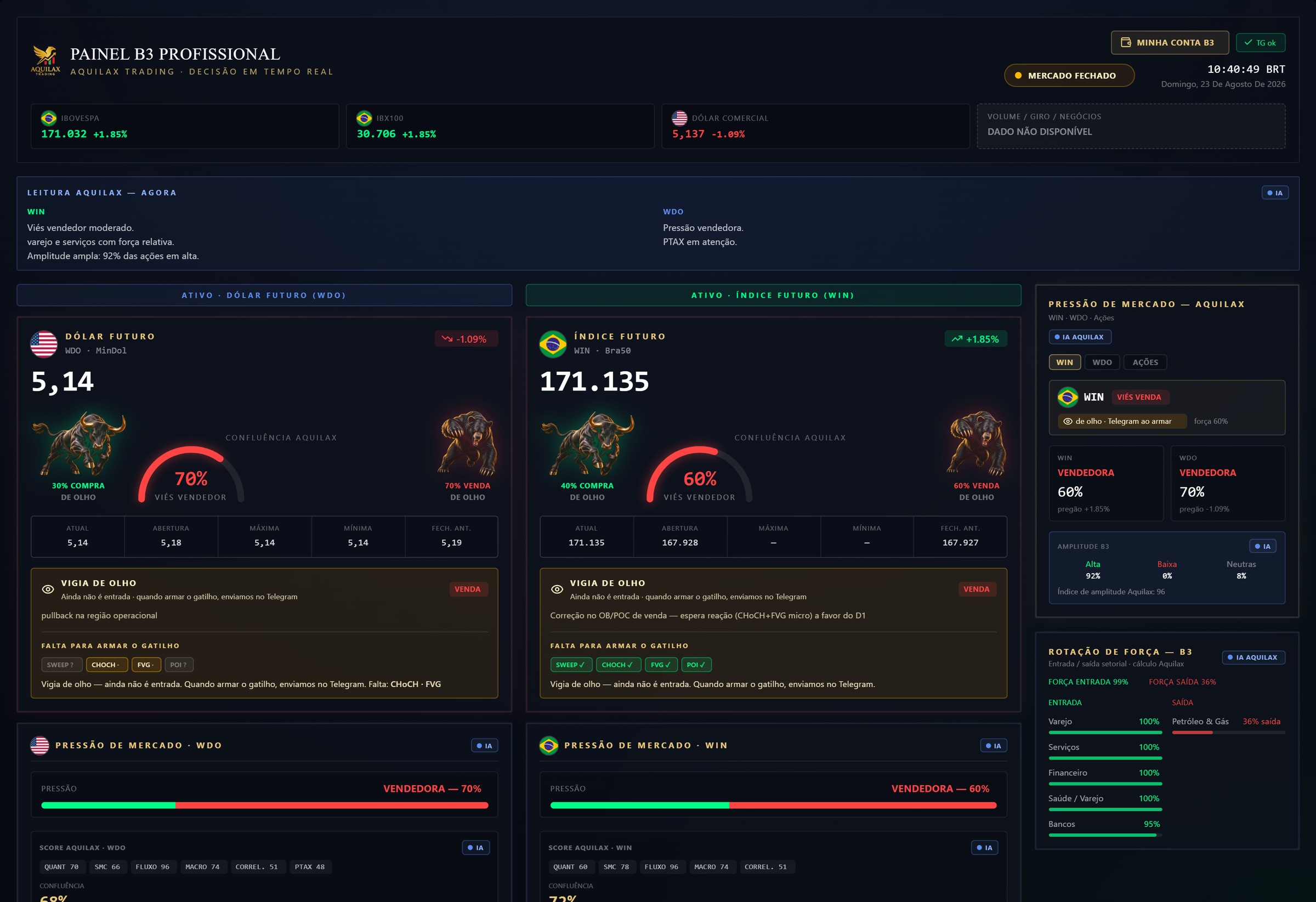Click the WDO pressure bar showing Vendedora 70%
Image resolution: width=1316 pixels, height=902 pixels.
(264, 805)
